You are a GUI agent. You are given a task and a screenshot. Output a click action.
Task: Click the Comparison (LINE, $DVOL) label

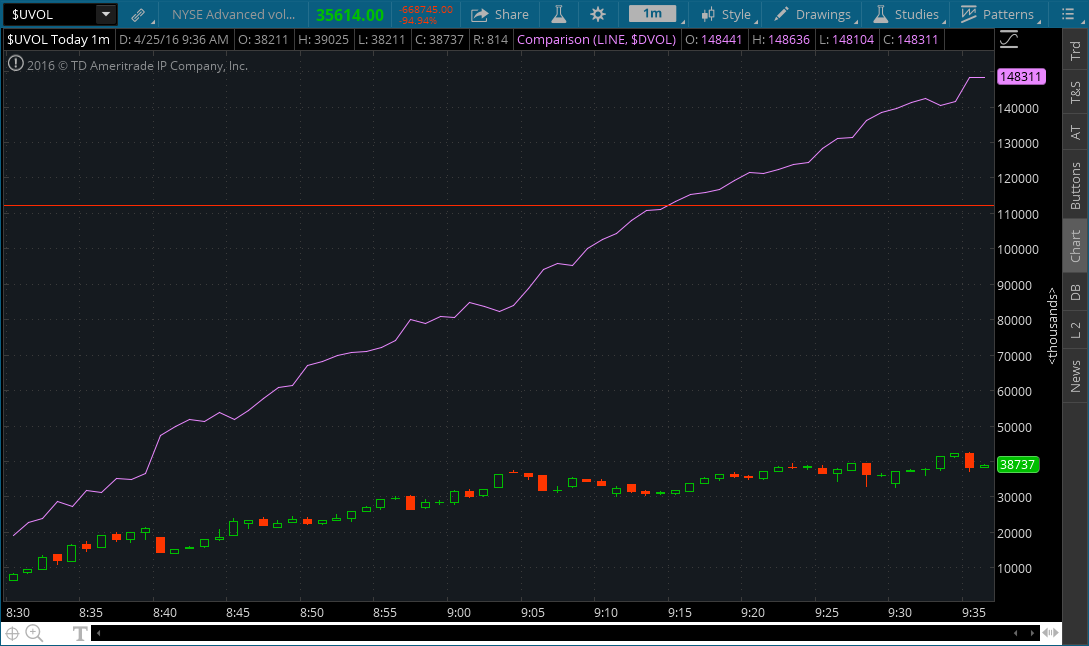click(597, 40)
